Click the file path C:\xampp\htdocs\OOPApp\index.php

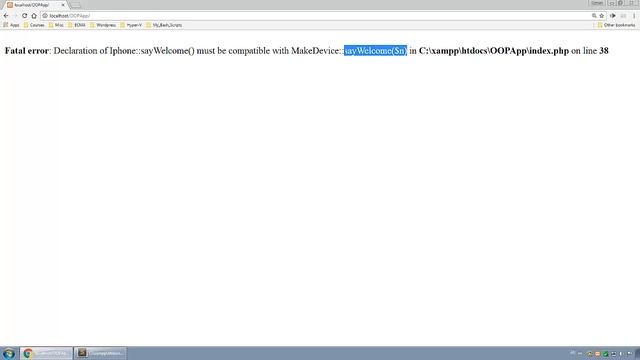494,51
